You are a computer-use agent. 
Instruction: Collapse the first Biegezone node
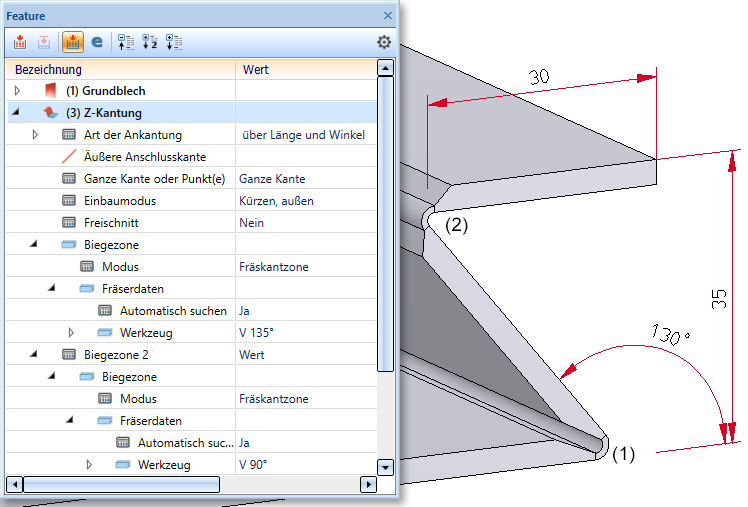tap(33, 244)
